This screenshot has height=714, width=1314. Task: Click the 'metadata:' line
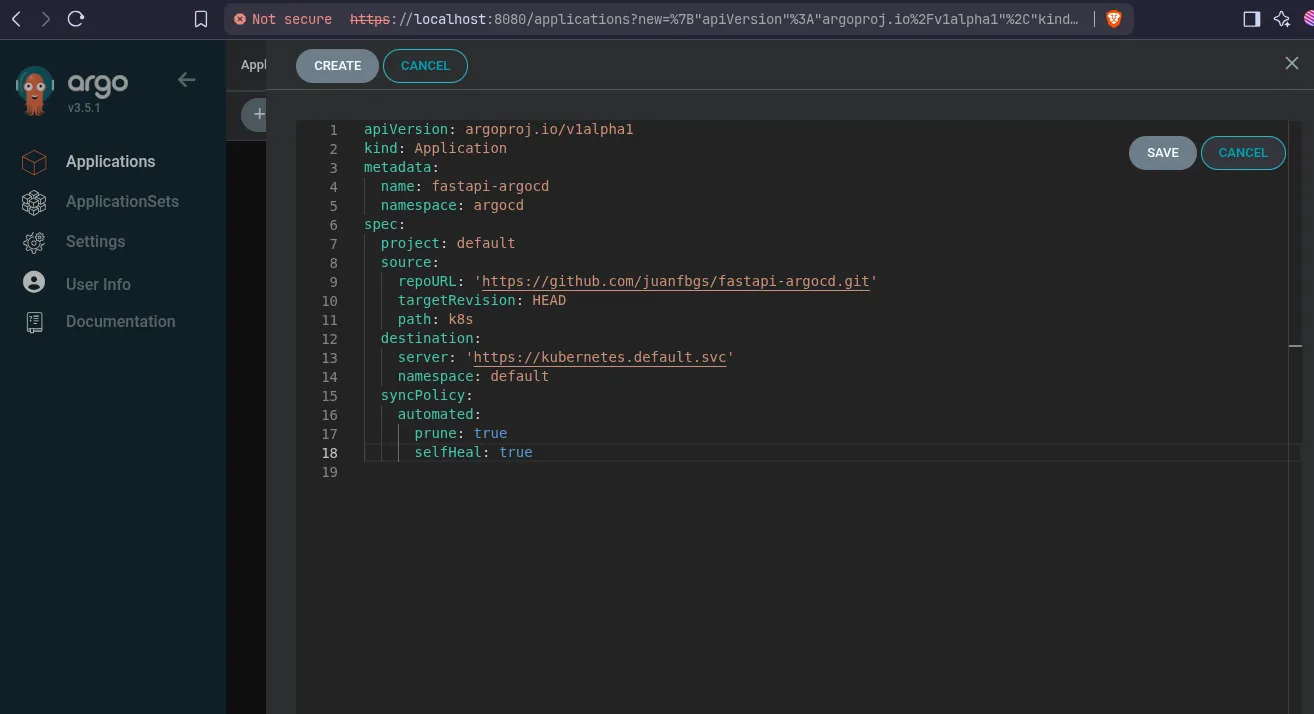[x=402, y=167]
